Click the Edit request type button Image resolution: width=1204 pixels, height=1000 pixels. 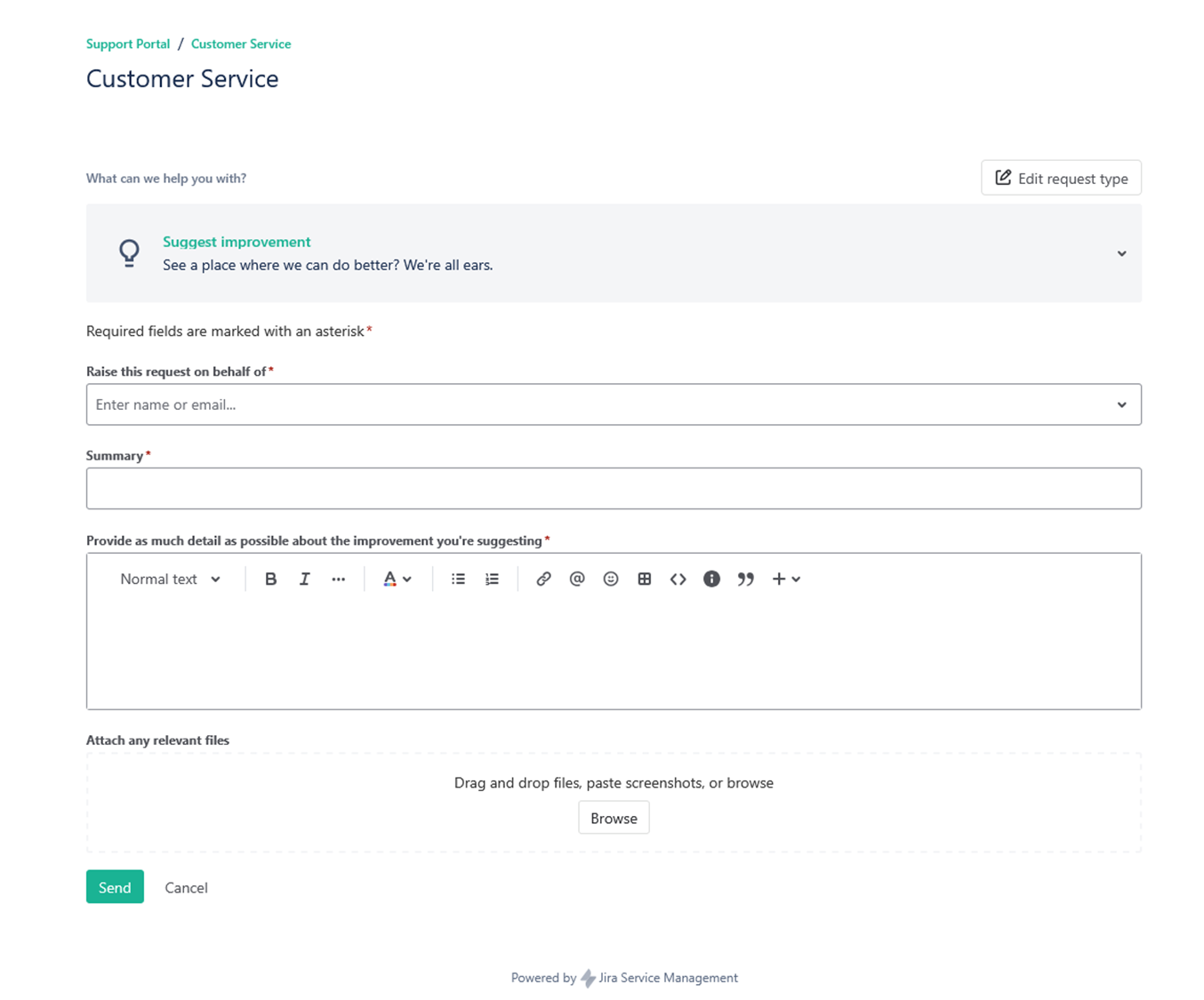click(x=1061, y=178)
